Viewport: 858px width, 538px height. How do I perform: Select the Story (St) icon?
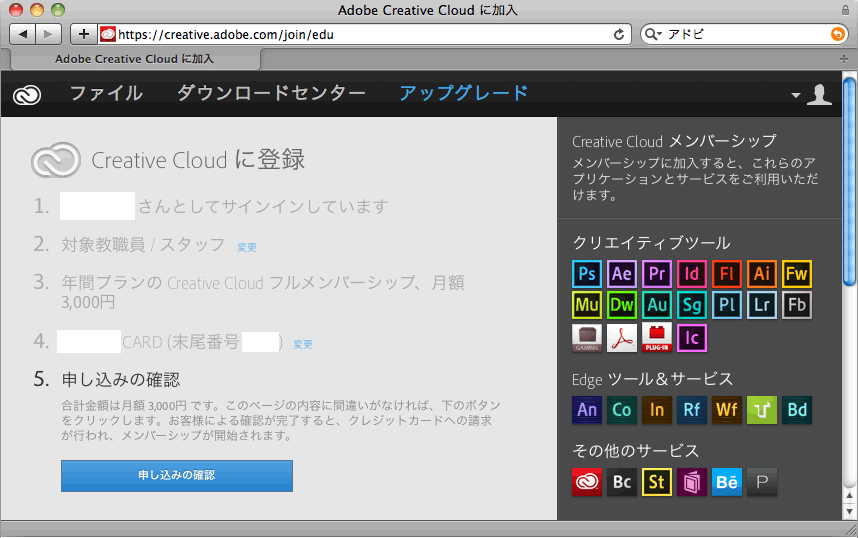(x=657, y=482)
